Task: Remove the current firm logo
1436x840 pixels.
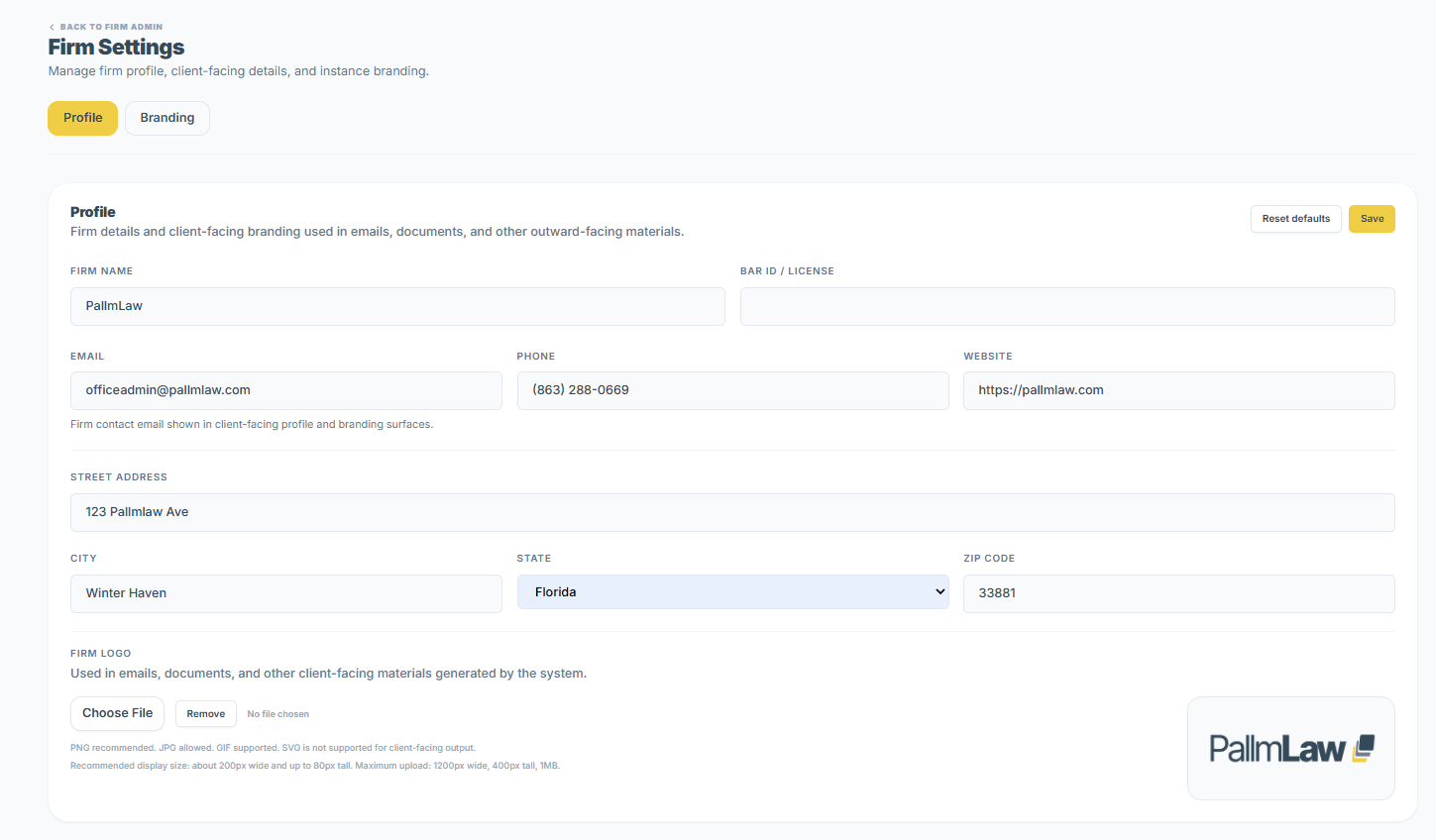Action: (x=206, y=714)
